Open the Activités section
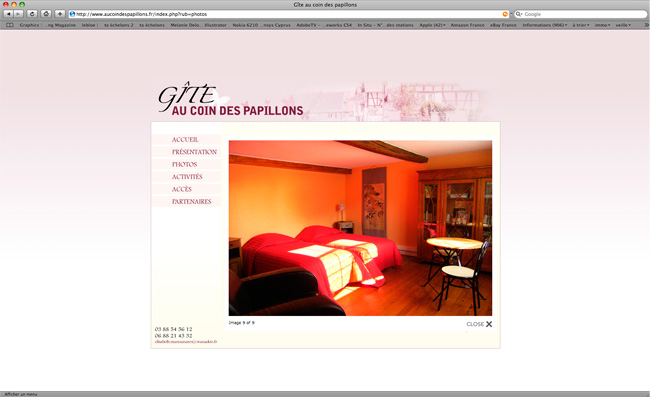Image resolution: width=650 pixels, height=397 pixels. point(187,177)
